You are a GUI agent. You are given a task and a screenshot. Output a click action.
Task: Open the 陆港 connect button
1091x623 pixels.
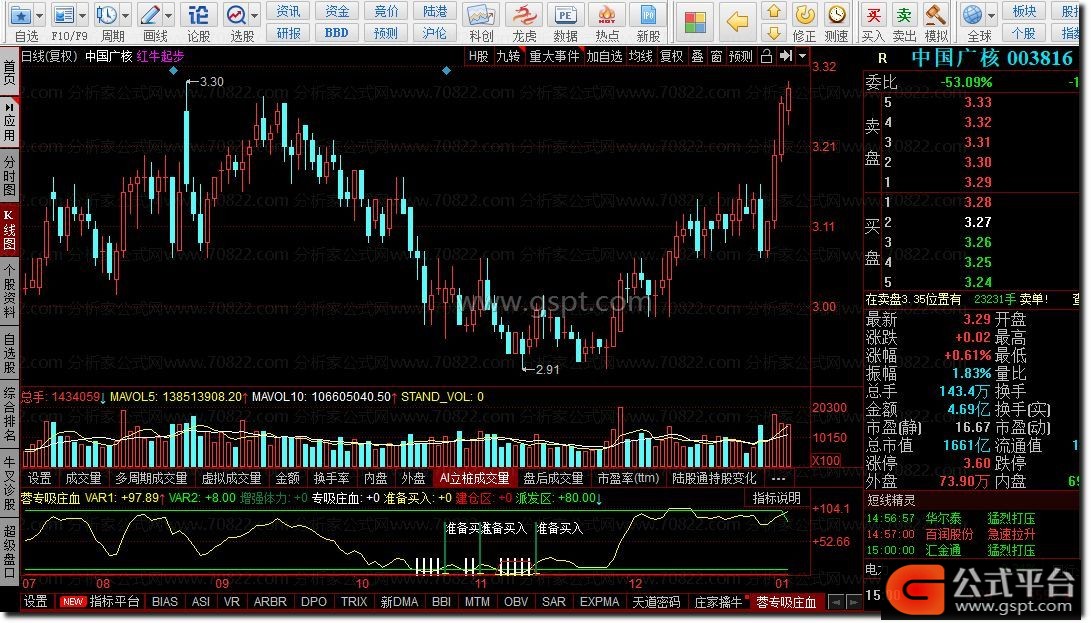coord(436,11)
